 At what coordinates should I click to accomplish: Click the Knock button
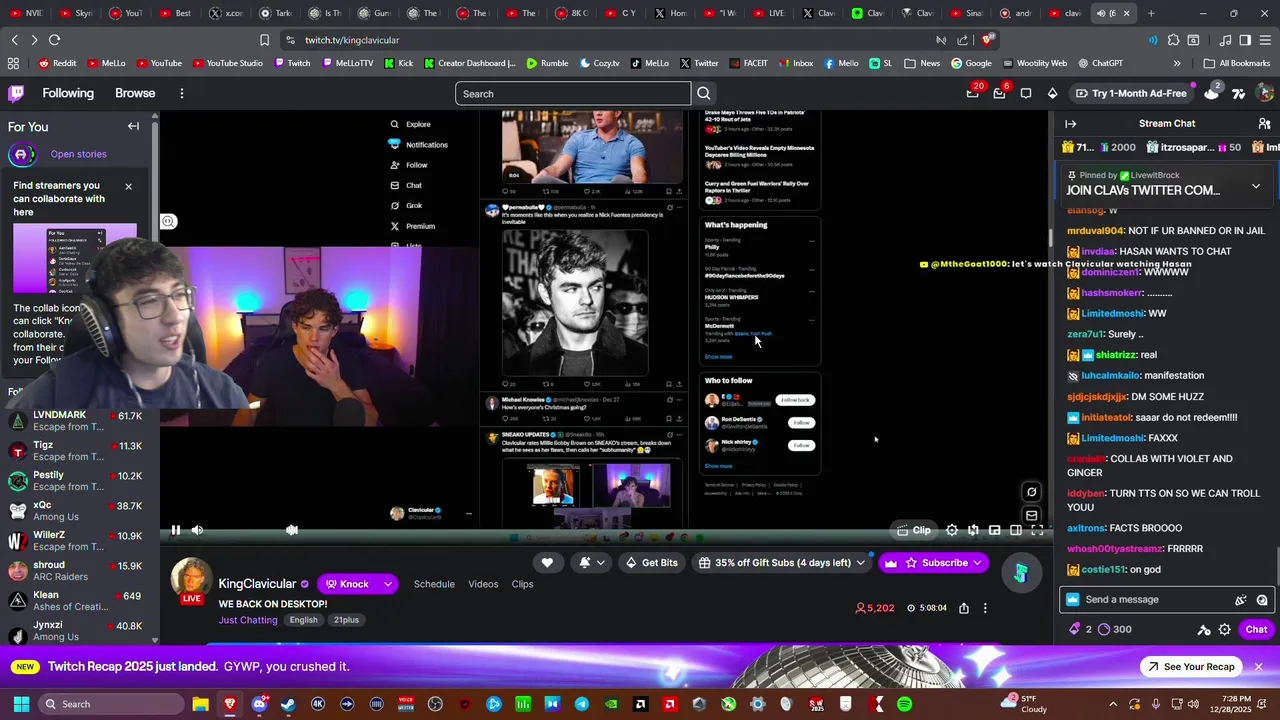coord(347,584)
